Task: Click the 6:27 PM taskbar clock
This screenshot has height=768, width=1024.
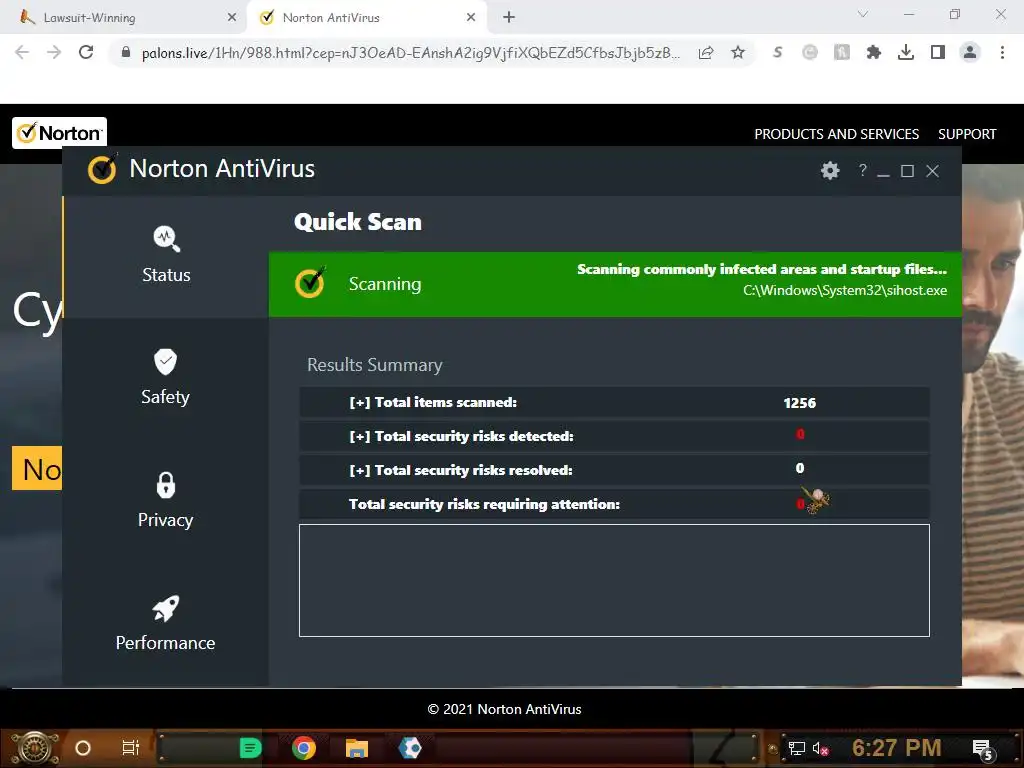Action: click(x=896, y=747)
